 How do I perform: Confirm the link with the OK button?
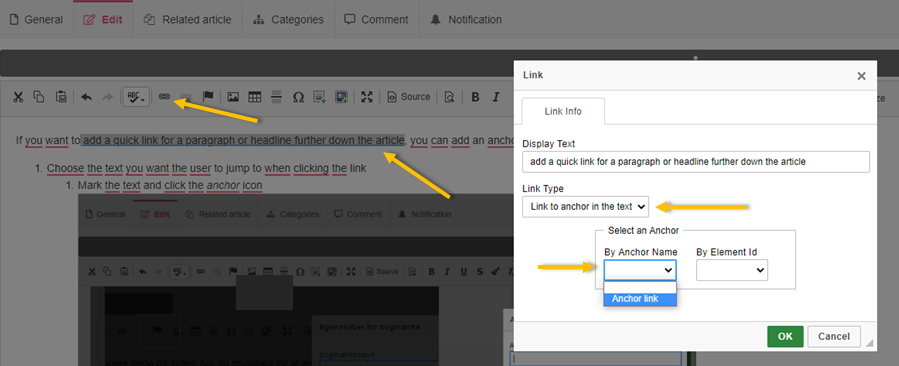[785, 337]
